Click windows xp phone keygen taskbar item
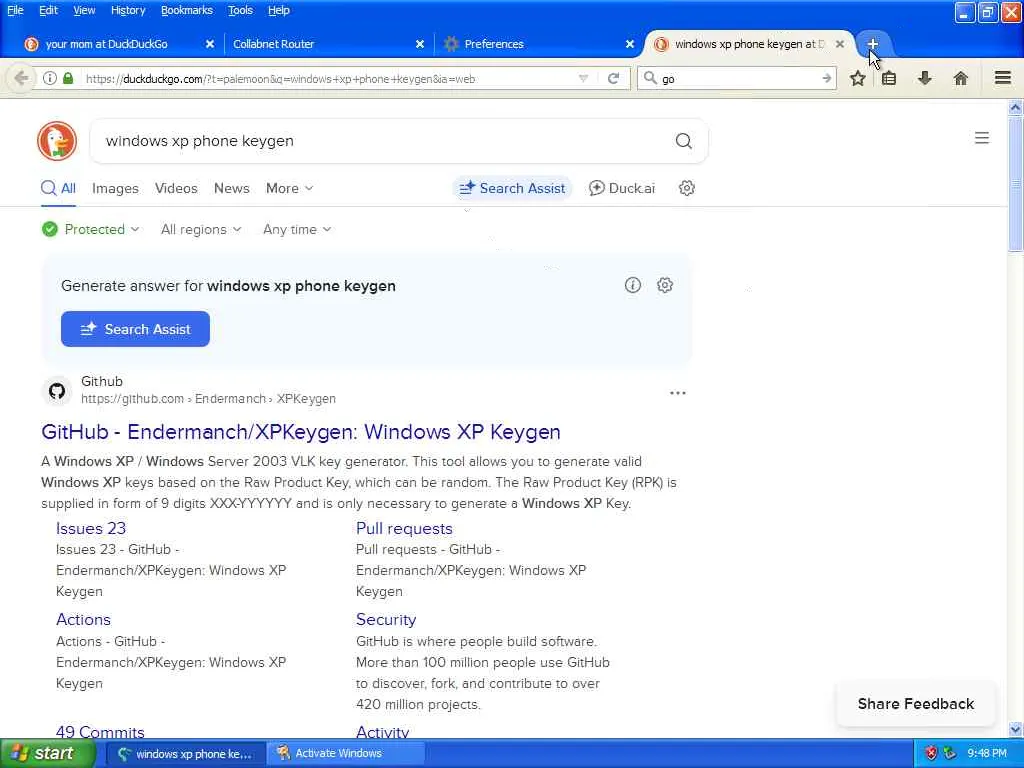Viewport: 1024px width, 768px height. (x=185, y=753)
